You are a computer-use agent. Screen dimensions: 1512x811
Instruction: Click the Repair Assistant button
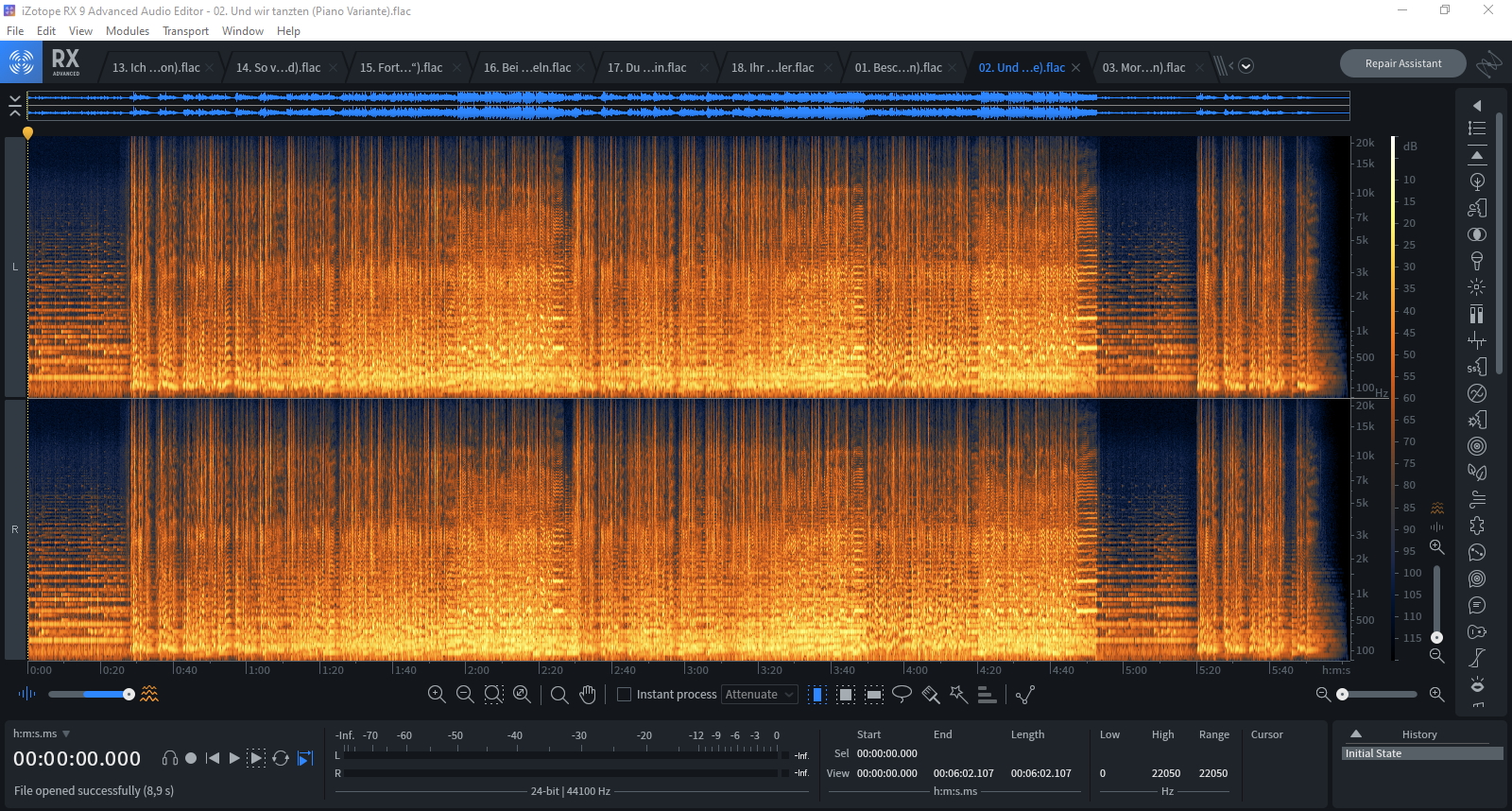click(1402, 63)
